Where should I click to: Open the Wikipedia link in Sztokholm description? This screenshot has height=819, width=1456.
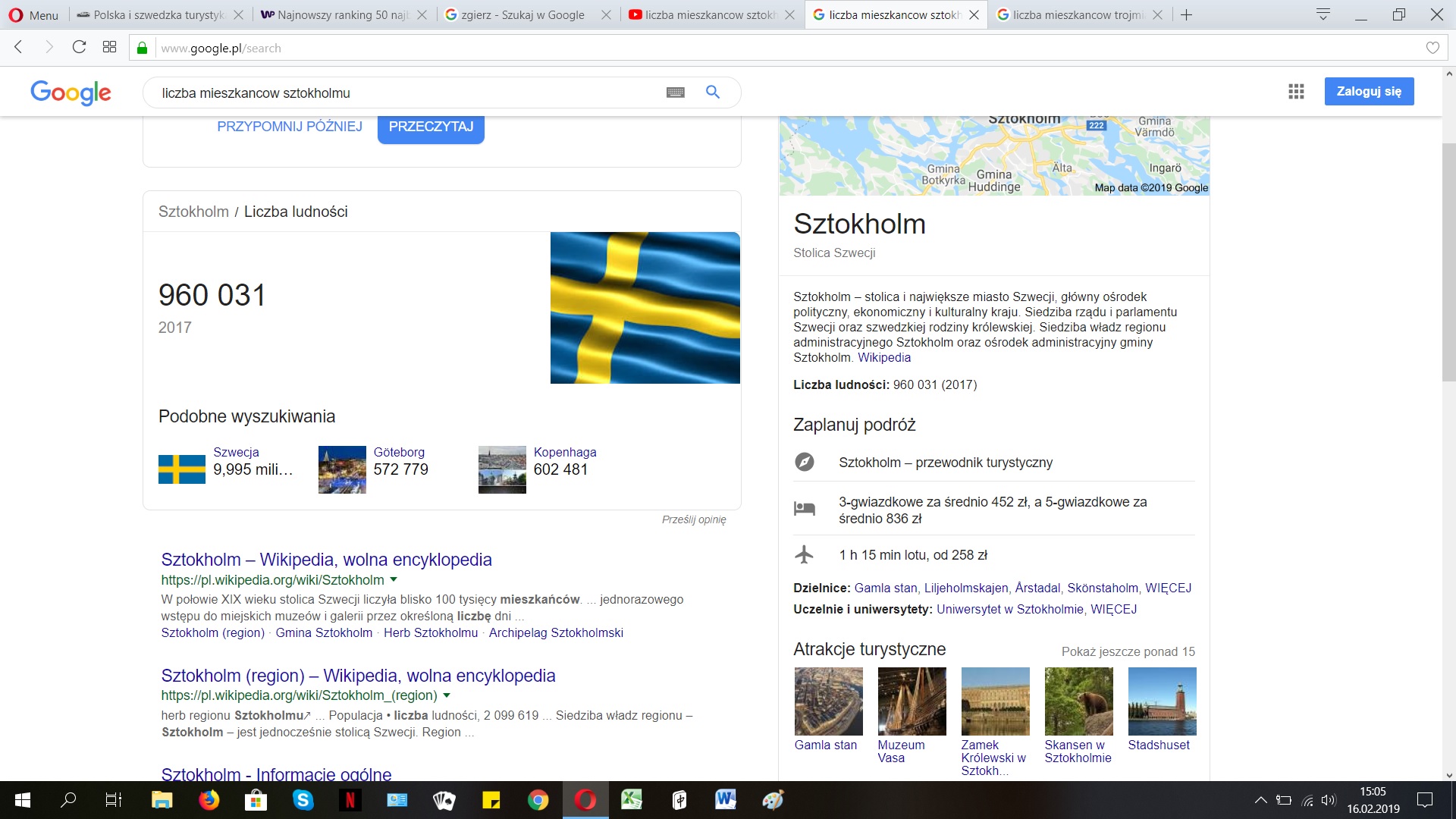(x=884, y=358)
